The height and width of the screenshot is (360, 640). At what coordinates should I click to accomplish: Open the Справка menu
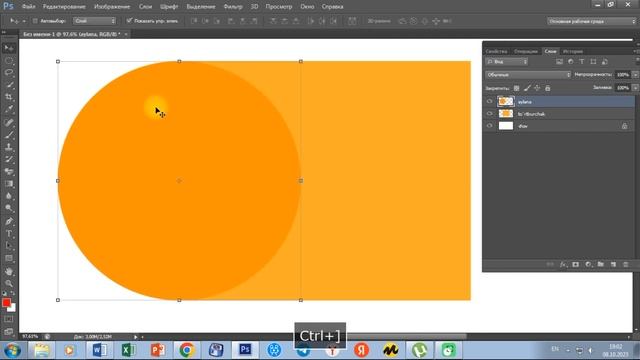(332, 7)
